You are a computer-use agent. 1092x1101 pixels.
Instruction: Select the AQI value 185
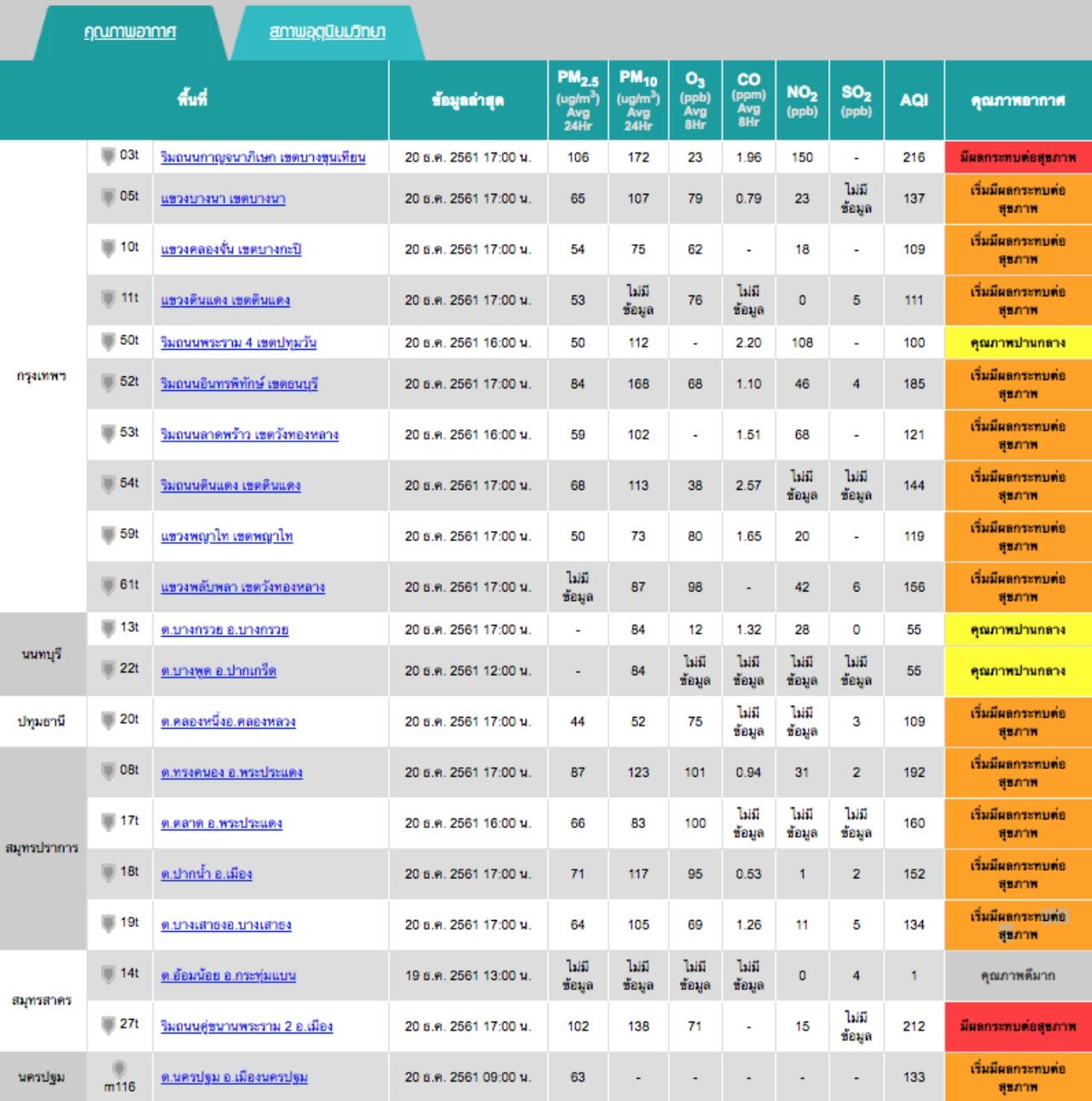(914, 384)
